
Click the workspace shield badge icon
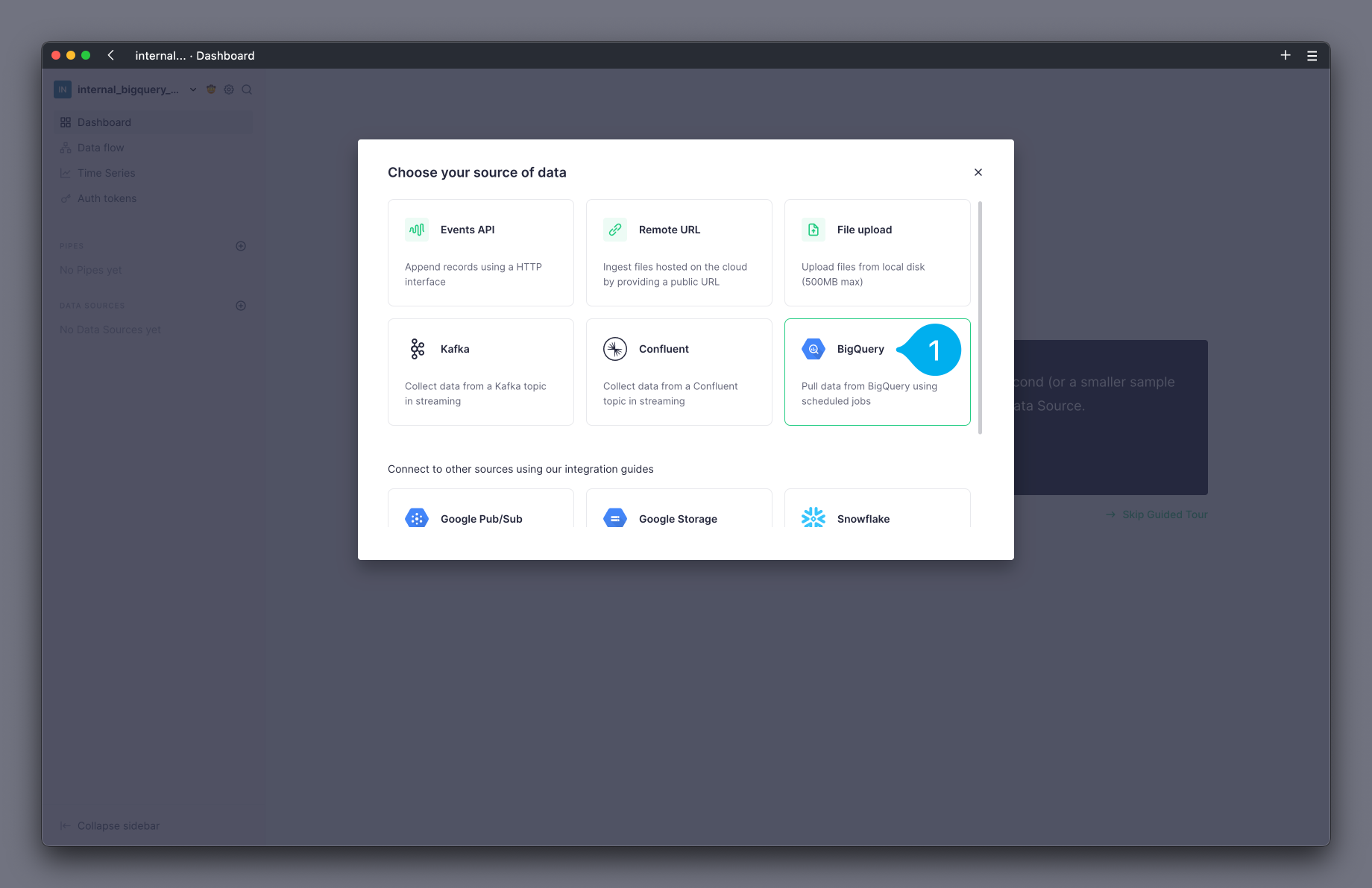pos(211,89)
